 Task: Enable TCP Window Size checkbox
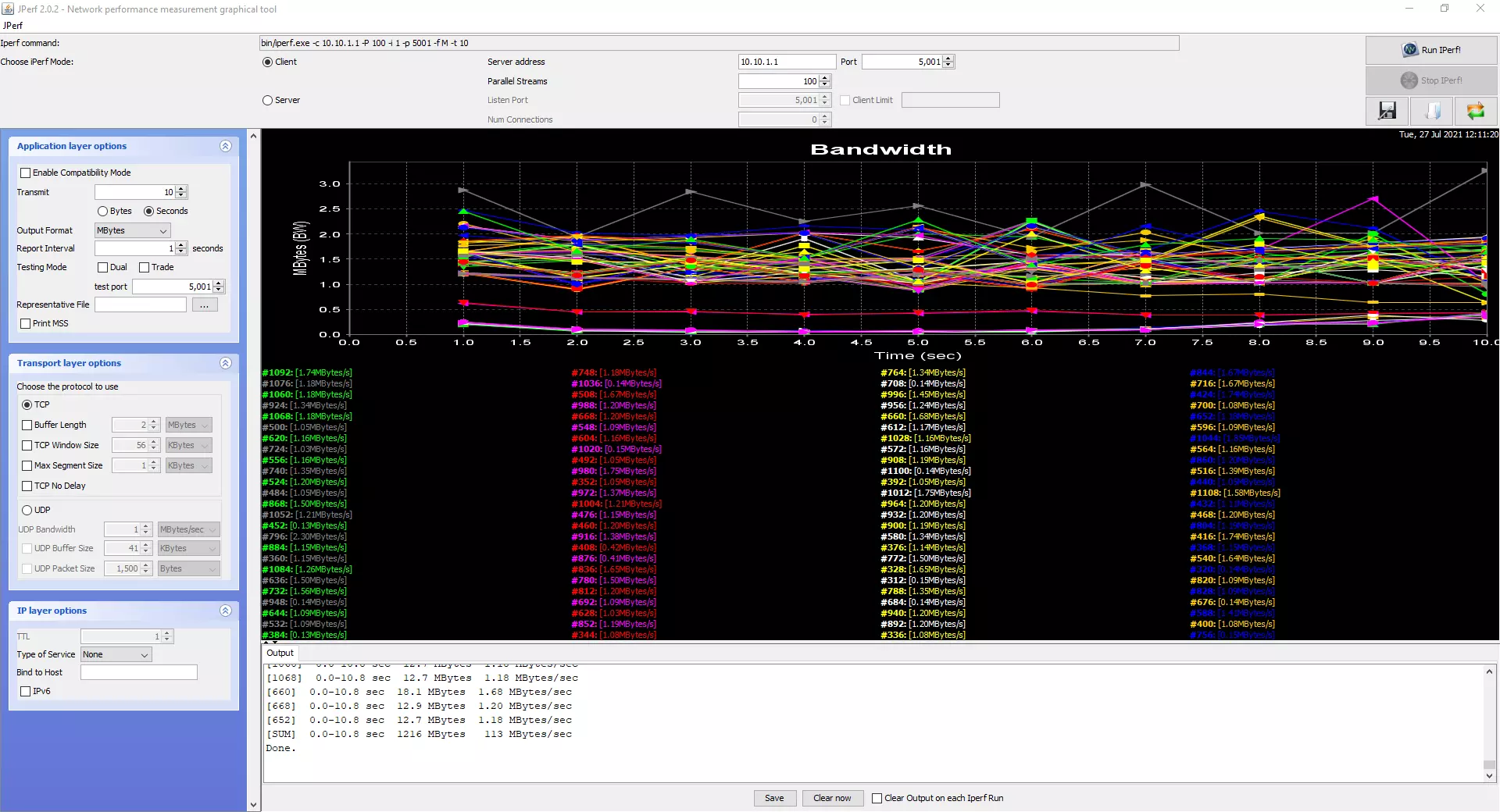pyautogui.click(x=27, y=445)
